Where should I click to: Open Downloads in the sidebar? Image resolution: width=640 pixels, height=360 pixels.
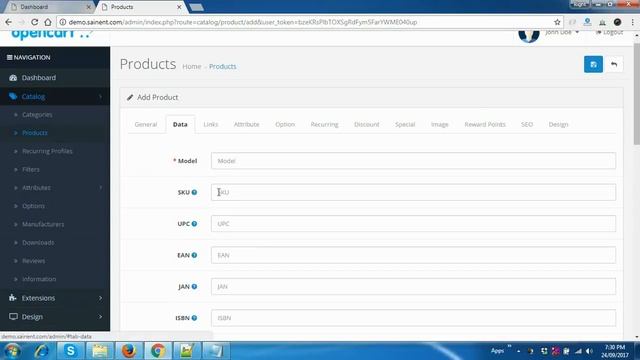38,242
